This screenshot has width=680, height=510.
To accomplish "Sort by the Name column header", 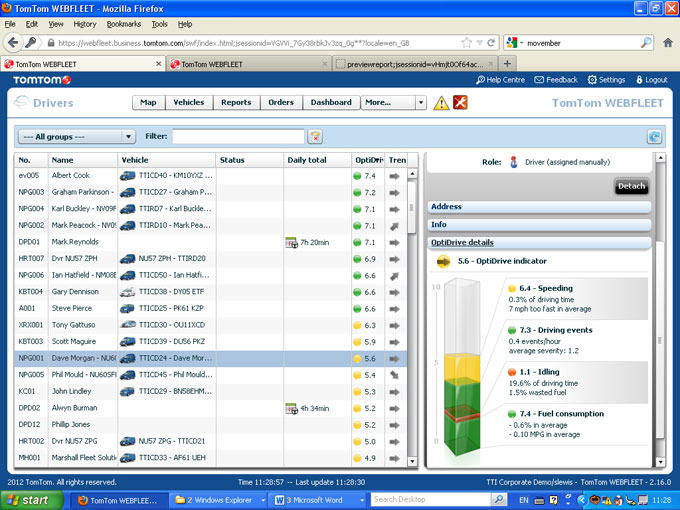I will (x=83, y=160).
